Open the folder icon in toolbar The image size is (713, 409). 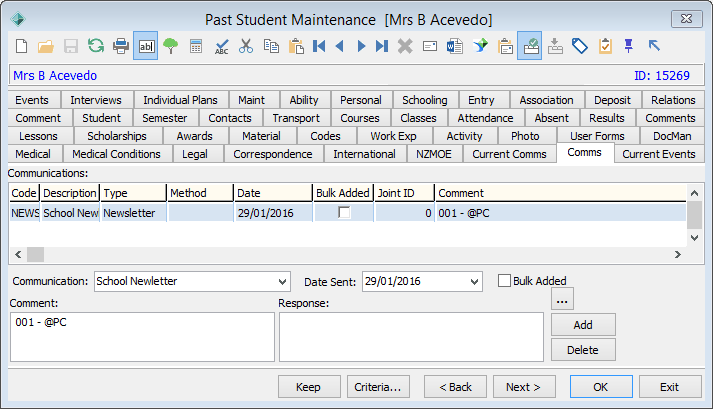[x=46, y=46]
